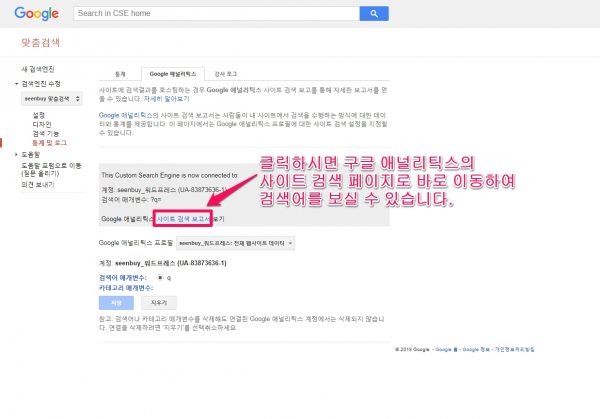The image size is (600, 419).
Task: Switch to the 통계 tab
Action: pos(120,74)
